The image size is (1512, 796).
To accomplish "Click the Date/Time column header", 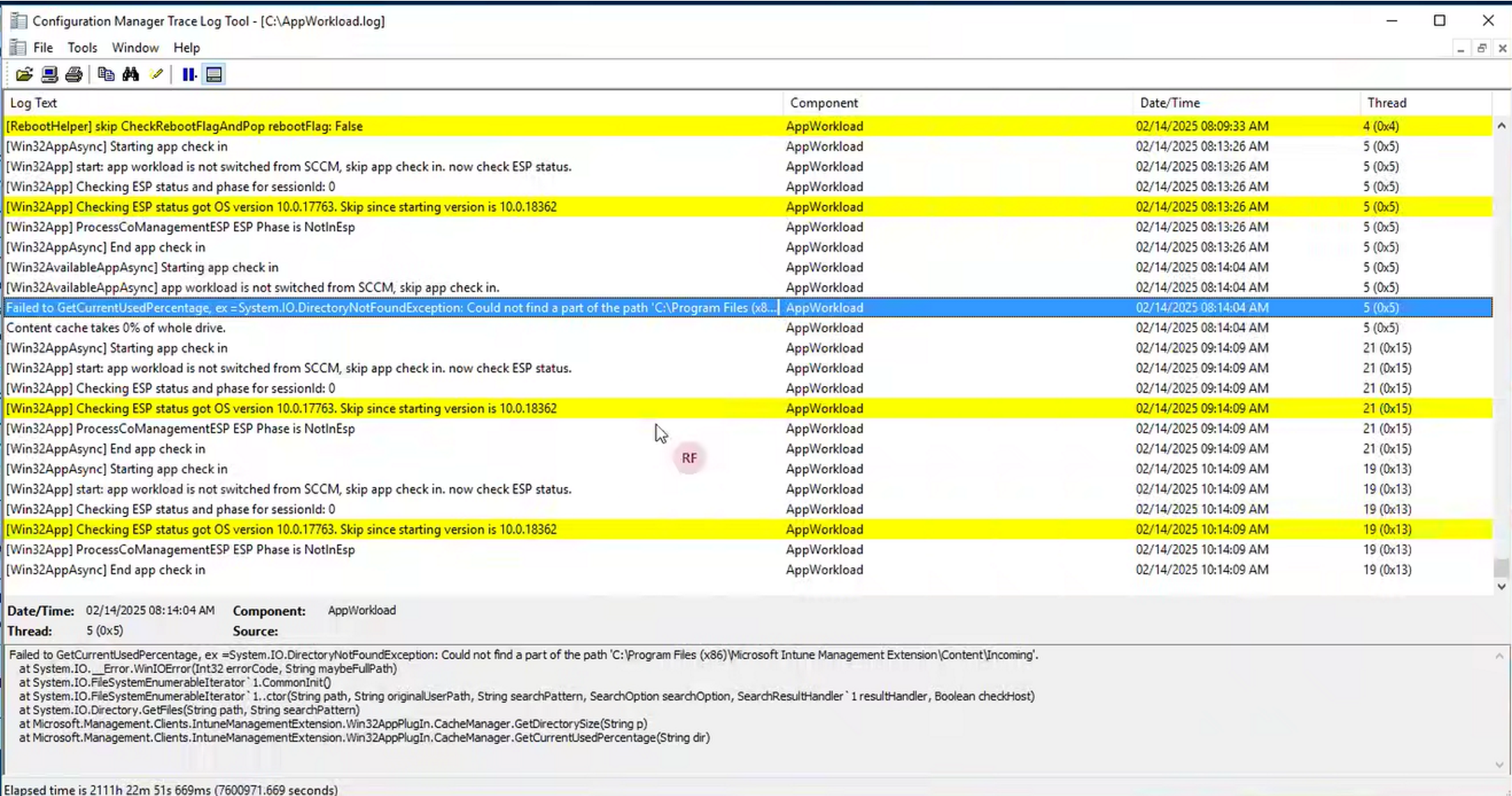I will pyautogui.click(x=1247, y=102).
